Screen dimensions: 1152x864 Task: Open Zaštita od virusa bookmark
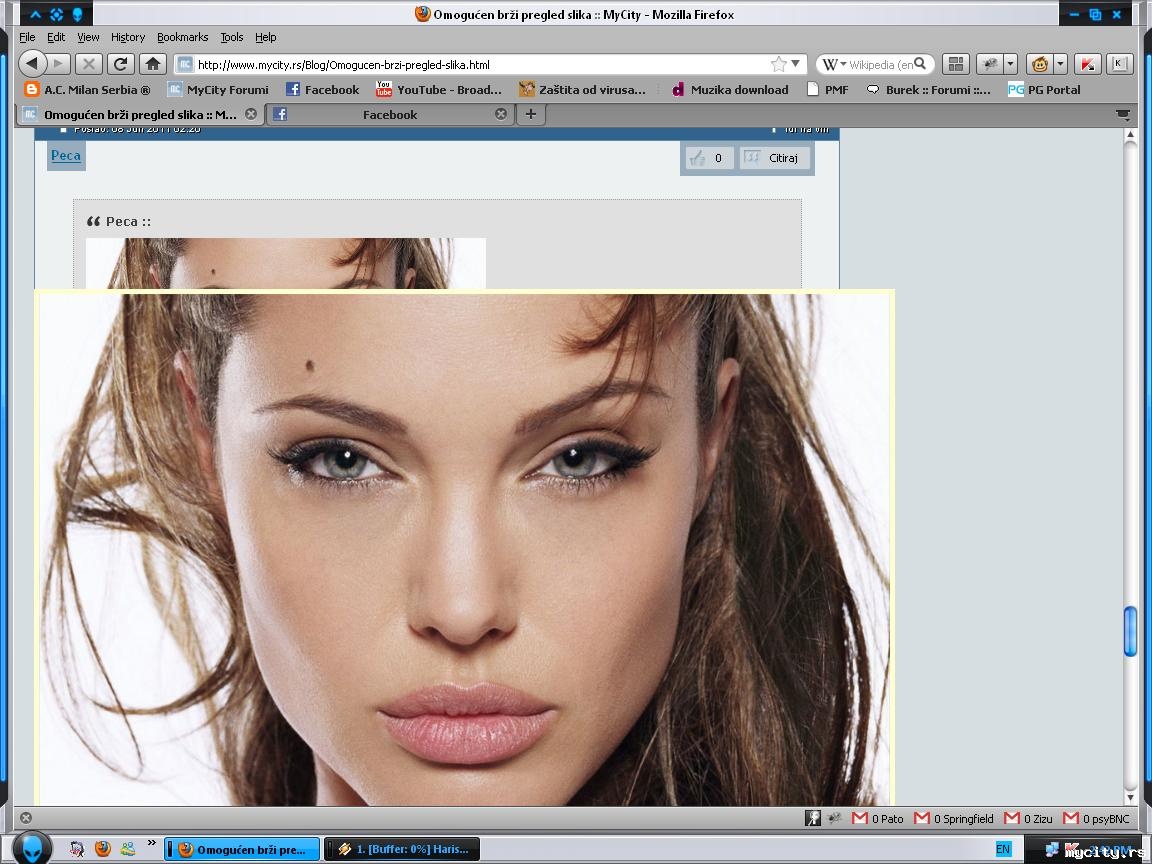click(582, 90)
